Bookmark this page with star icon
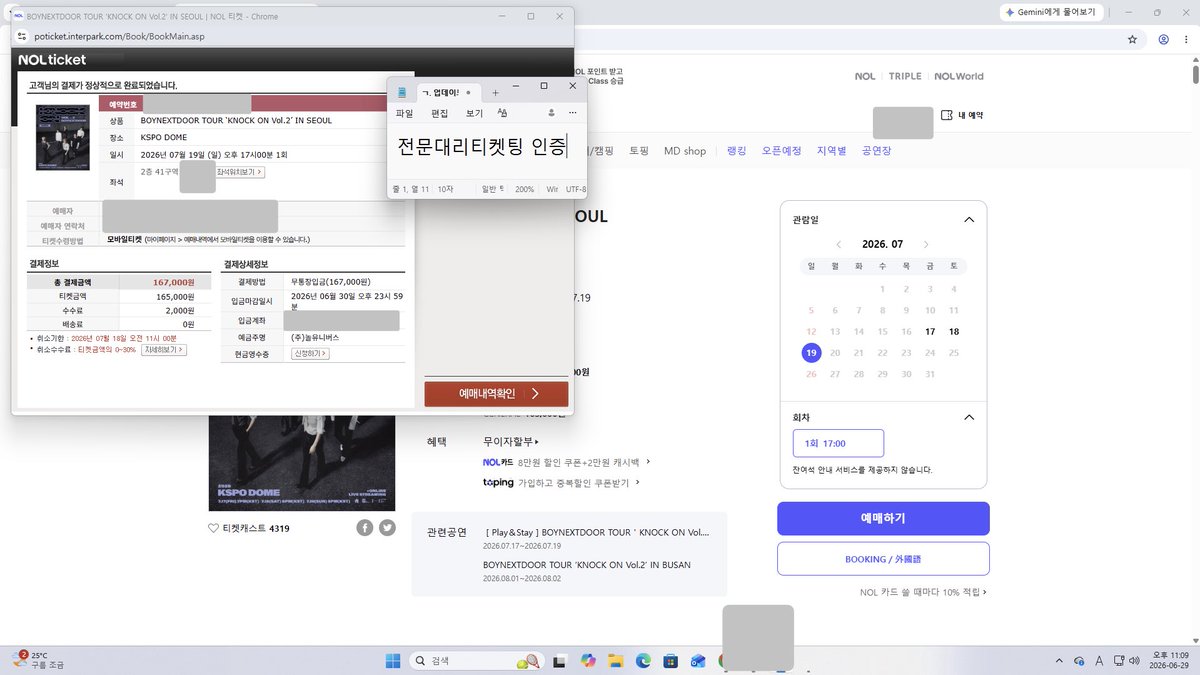Image resolution: width=1200 pixels, height=675 pixels. (1132, 39)
